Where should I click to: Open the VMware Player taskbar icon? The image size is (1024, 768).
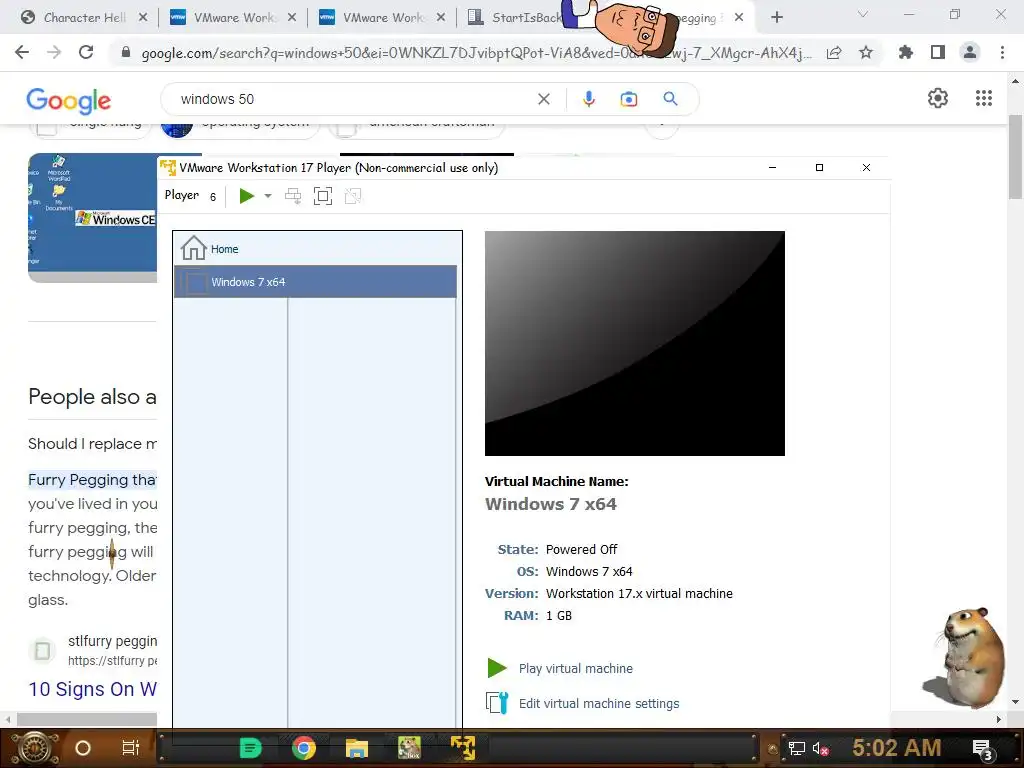point(463,748)
